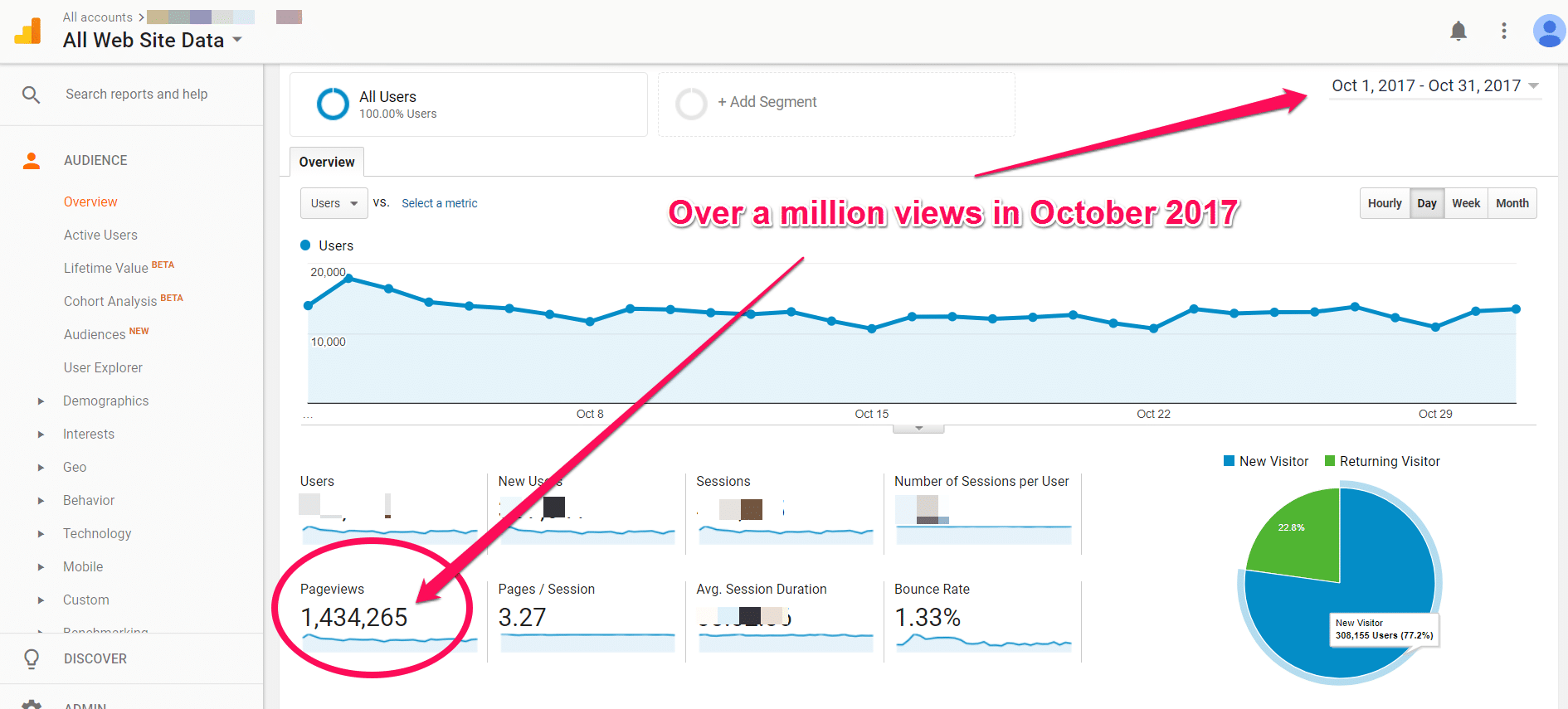The width and height of the screenshot is (1568, 709).
Task: Click the Oct 29 axis label on chart
Action: (x=1435, y=414)
